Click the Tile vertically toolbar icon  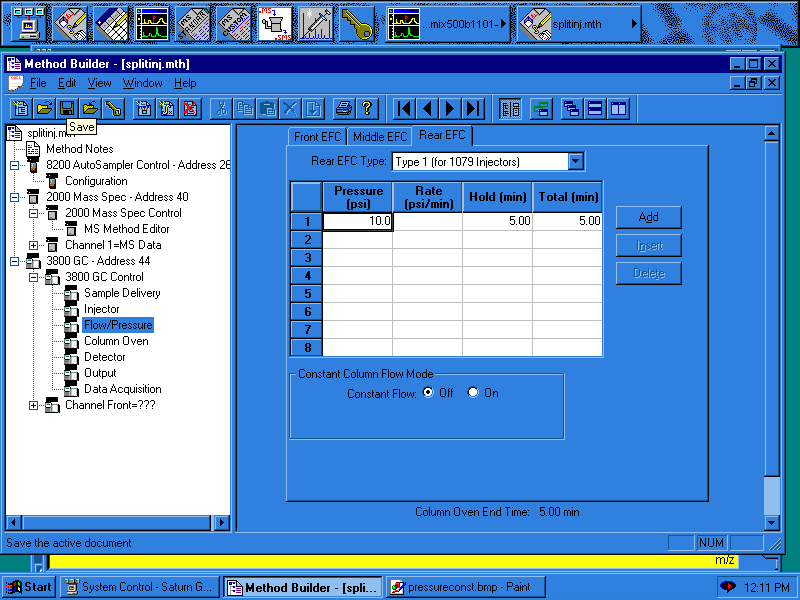pos(618,109)
